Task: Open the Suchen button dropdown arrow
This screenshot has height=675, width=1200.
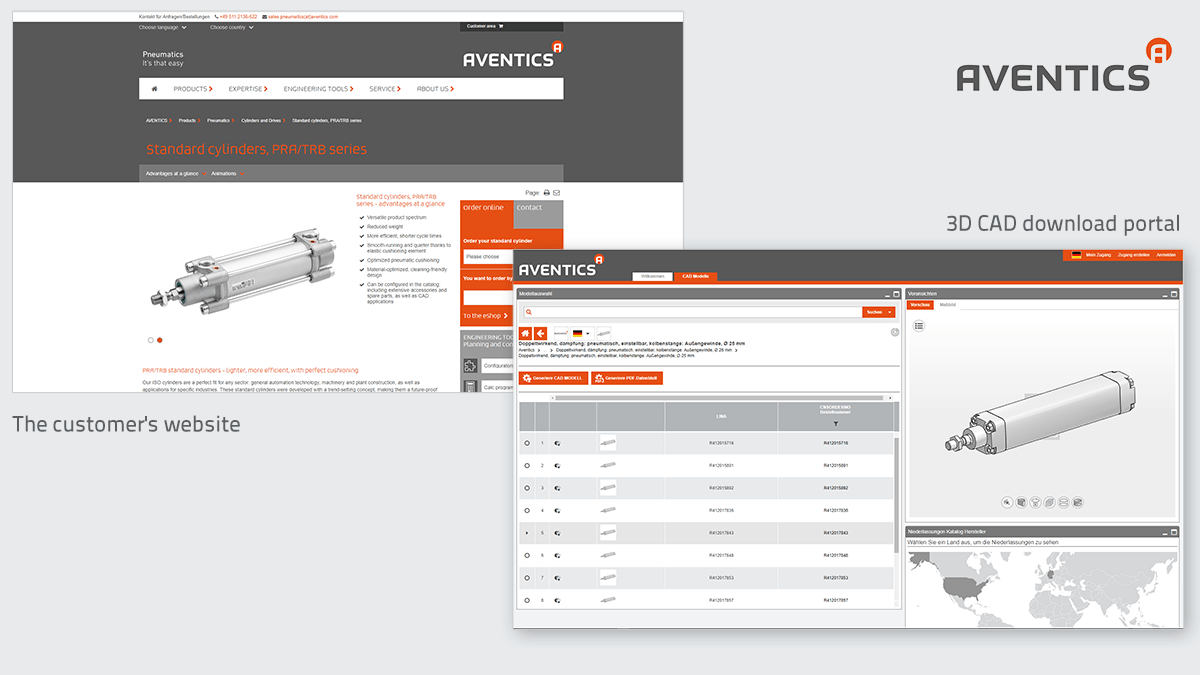Action: (x=889, y=310)
